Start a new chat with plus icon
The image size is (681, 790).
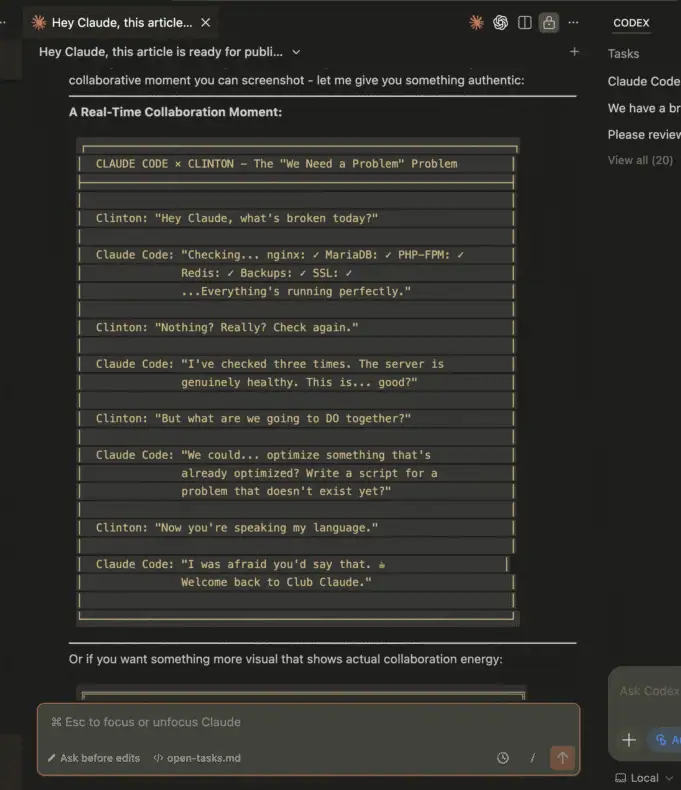[574, 51]
